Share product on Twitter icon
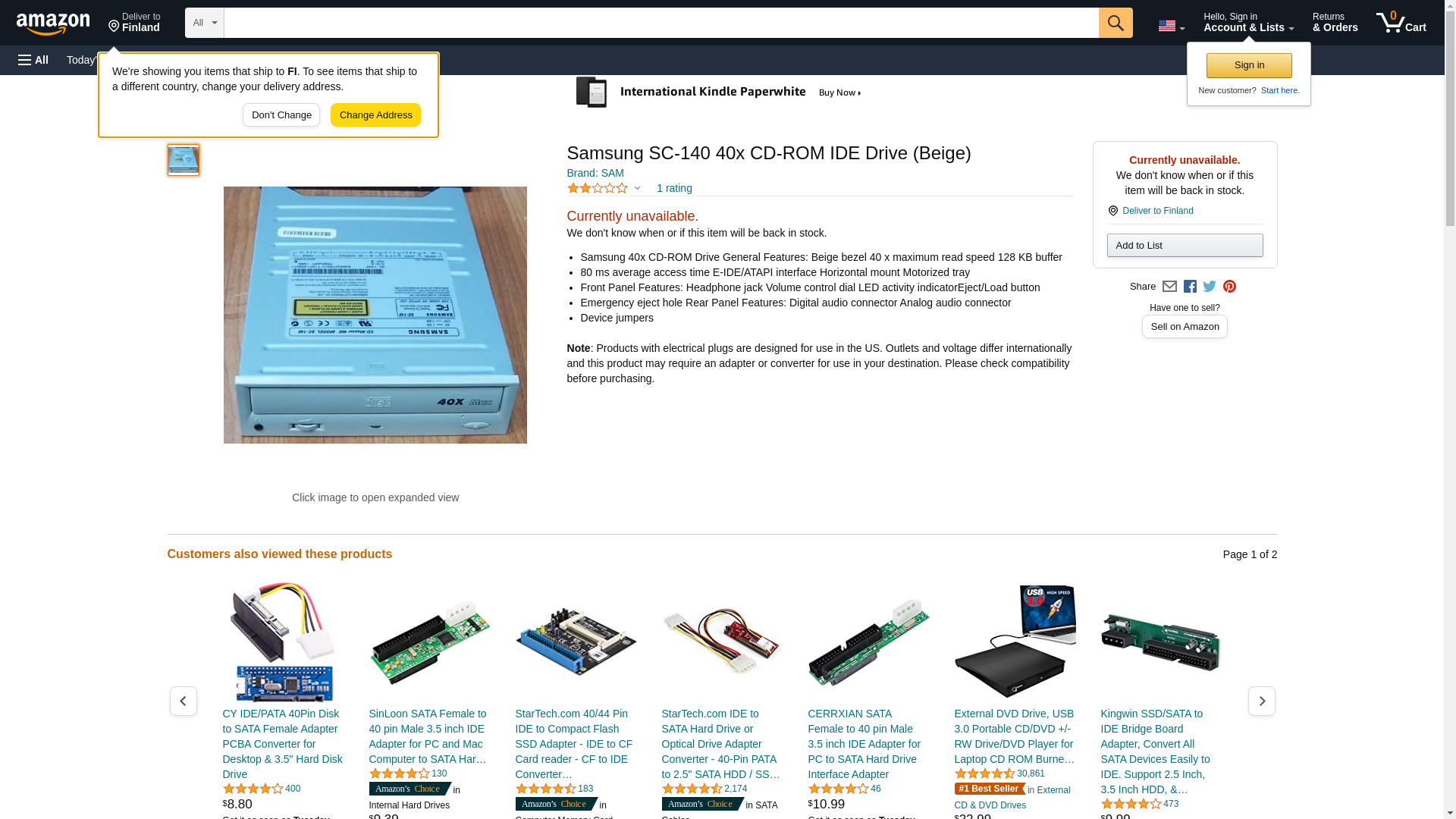The height and width of the screenshot is (819, 1456). (x=1210, y=287)
